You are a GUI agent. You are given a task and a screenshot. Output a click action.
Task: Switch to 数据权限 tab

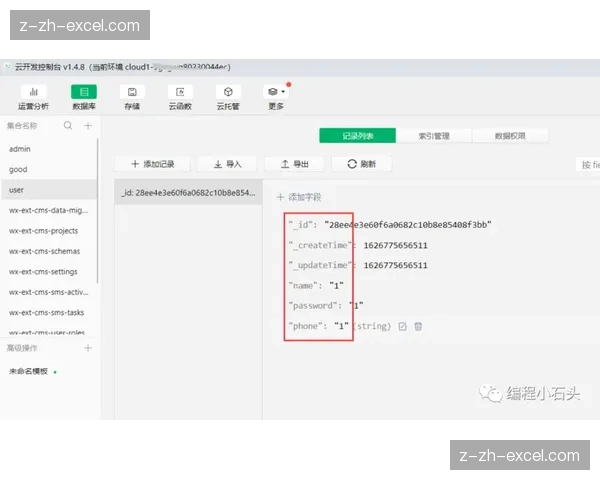coord(510,136)
